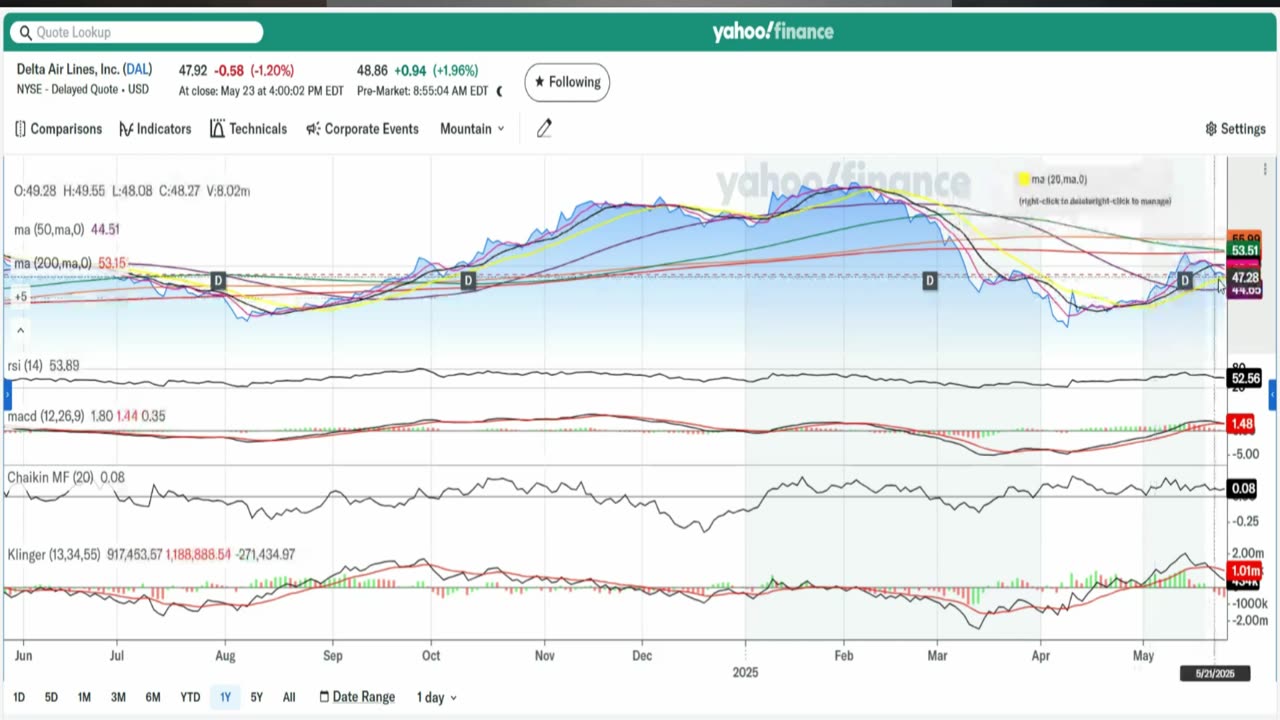Image resolution: width=1280 pixels, height=720 pixels.
Task: Click the Corporate Events megaphone icon
Action: pyautogui.click(x=313, y=129)
